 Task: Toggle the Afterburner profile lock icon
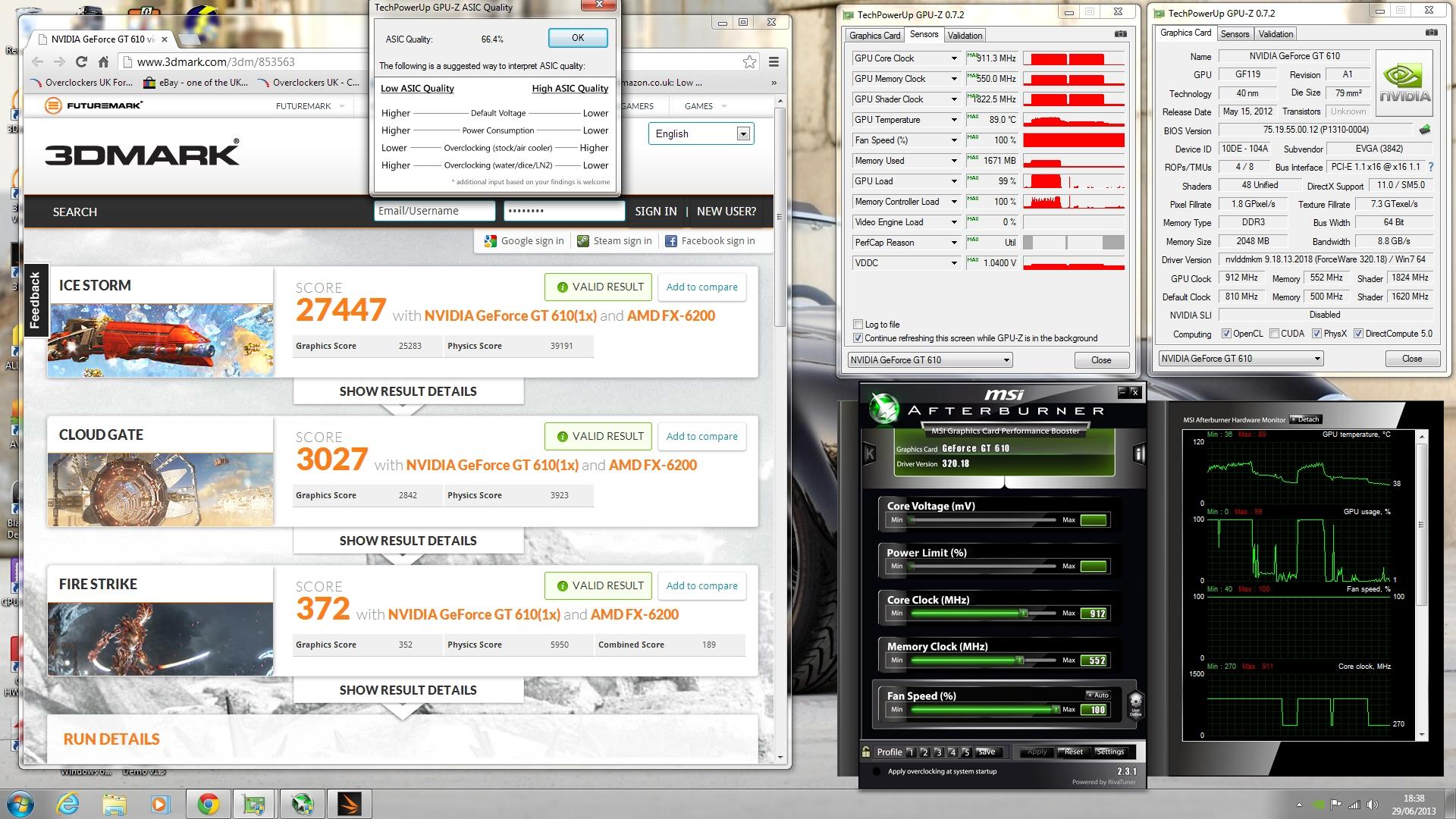pos(866,752)
